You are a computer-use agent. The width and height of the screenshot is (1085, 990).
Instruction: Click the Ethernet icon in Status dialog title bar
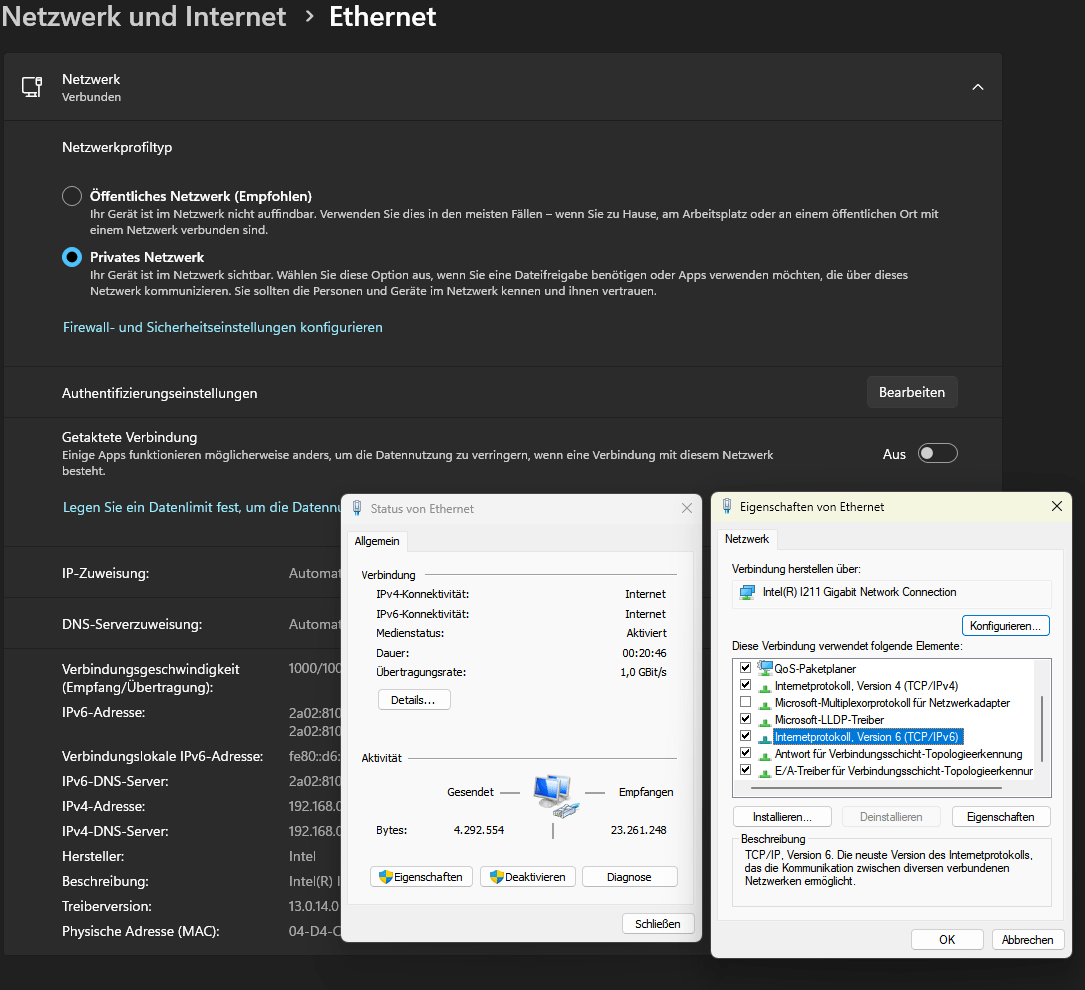pos(357,508)
